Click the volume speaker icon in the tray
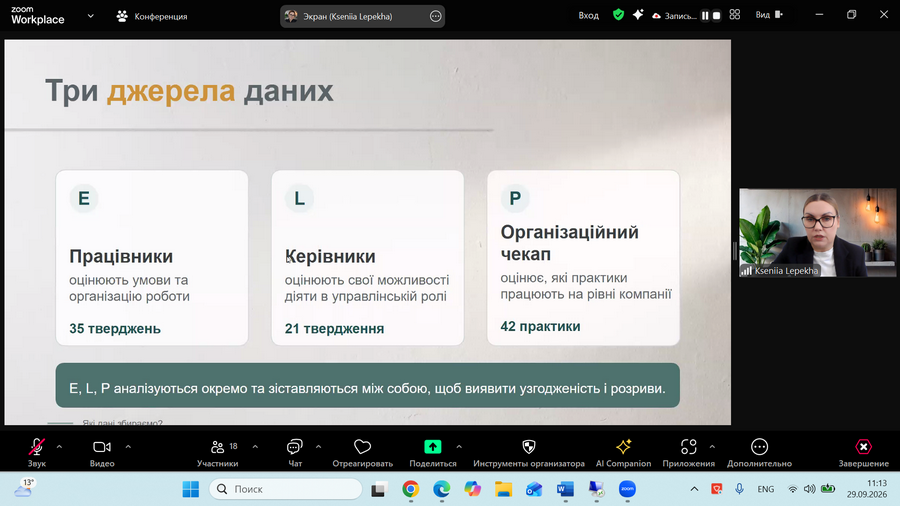The image size is (900, 506). (809, 489)
